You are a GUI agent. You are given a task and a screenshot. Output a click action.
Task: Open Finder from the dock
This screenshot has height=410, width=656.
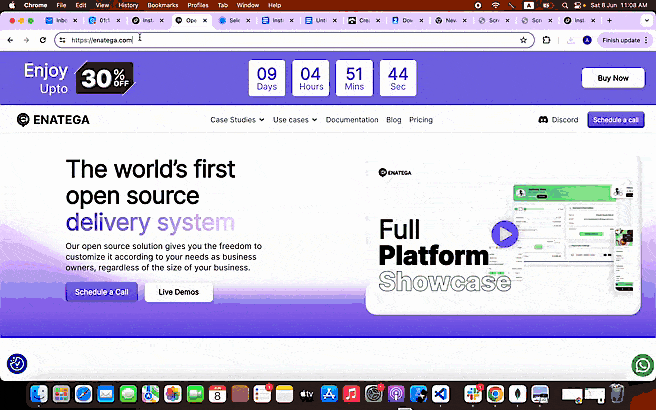coord(37,394)
